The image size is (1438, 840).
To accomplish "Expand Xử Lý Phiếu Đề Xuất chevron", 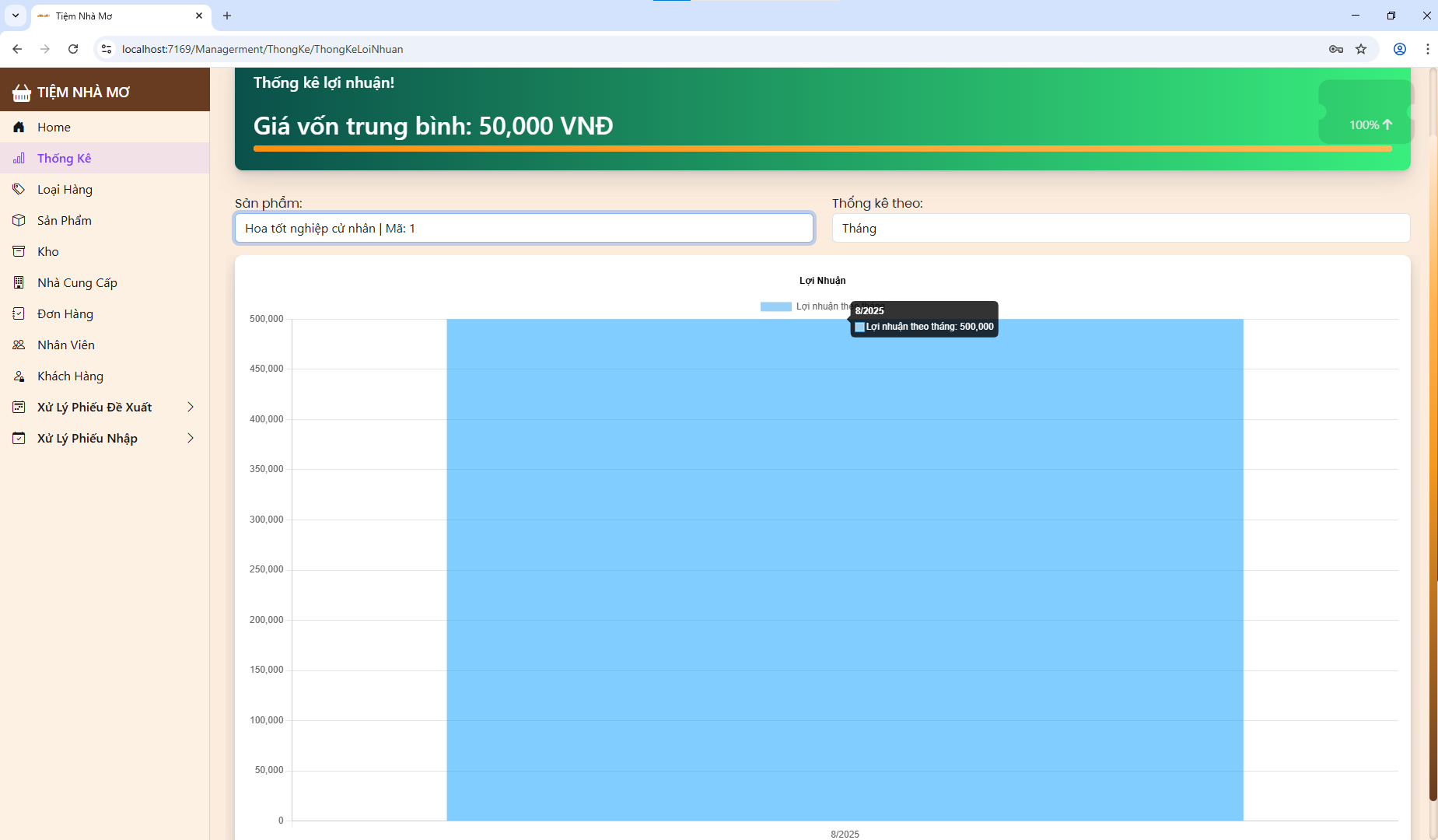I will (x=191, y=407).
